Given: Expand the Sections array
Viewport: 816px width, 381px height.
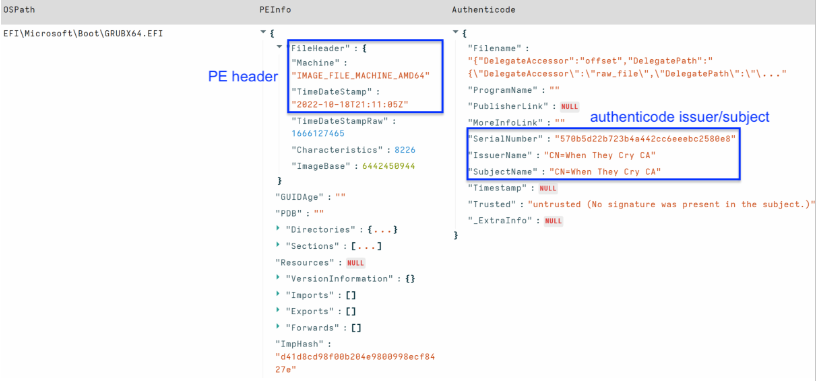Looking at the screenshot, I should [279, 246].
